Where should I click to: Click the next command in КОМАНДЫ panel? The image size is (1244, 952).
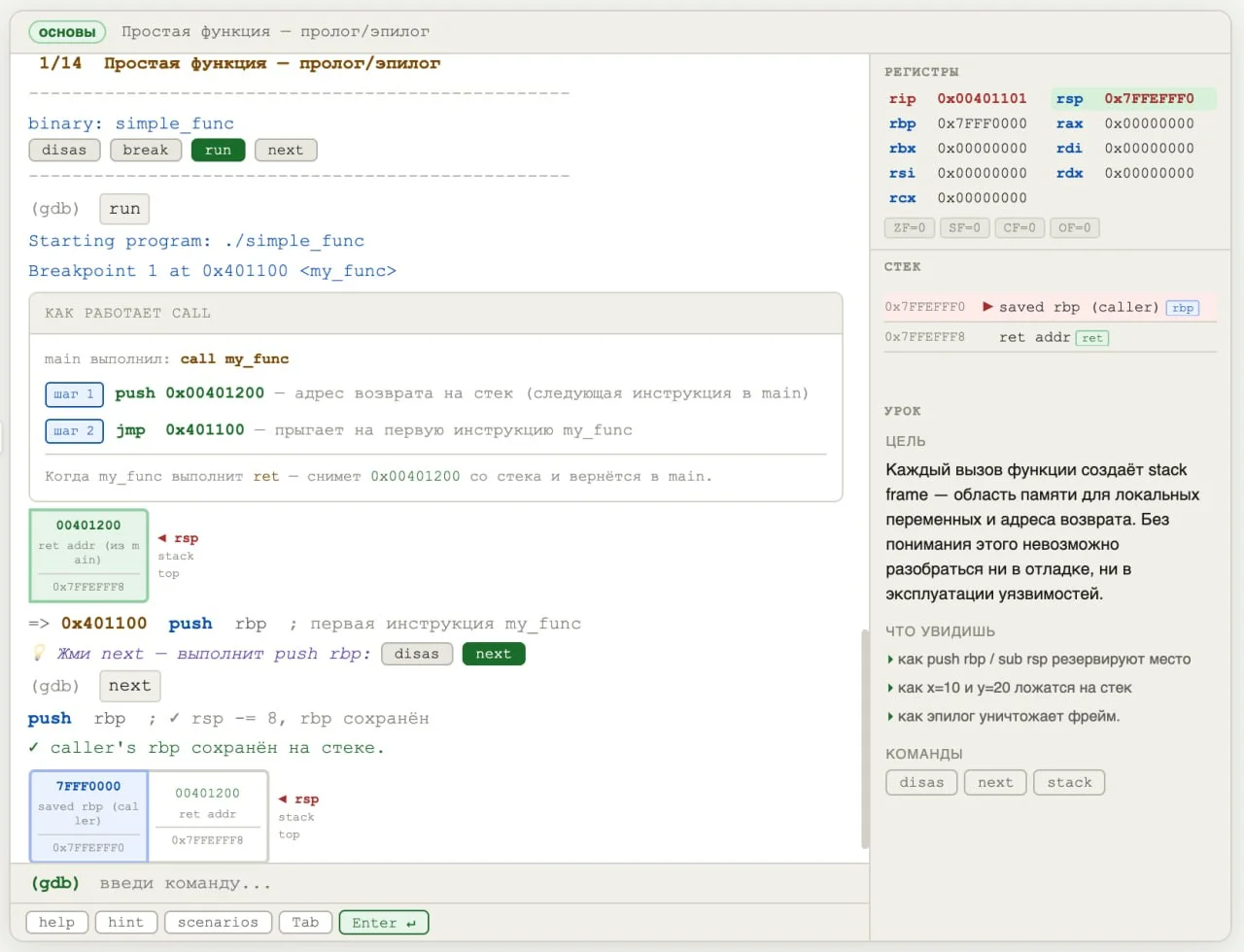coord(995,782)
